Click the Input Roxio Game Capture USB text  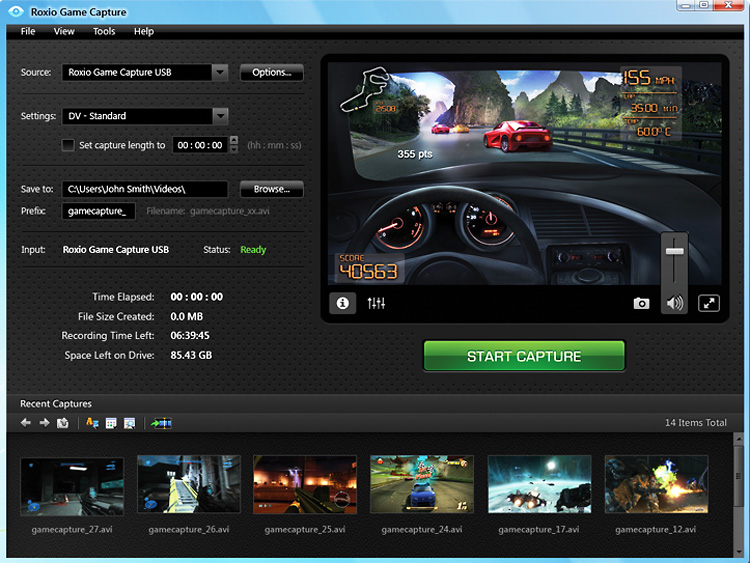pos(116,250)
